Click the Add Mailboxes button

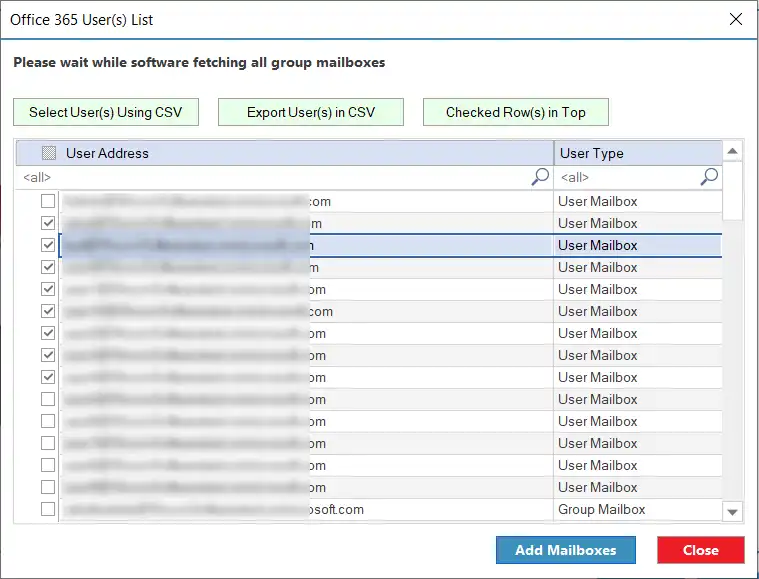[x=565, y=550]
